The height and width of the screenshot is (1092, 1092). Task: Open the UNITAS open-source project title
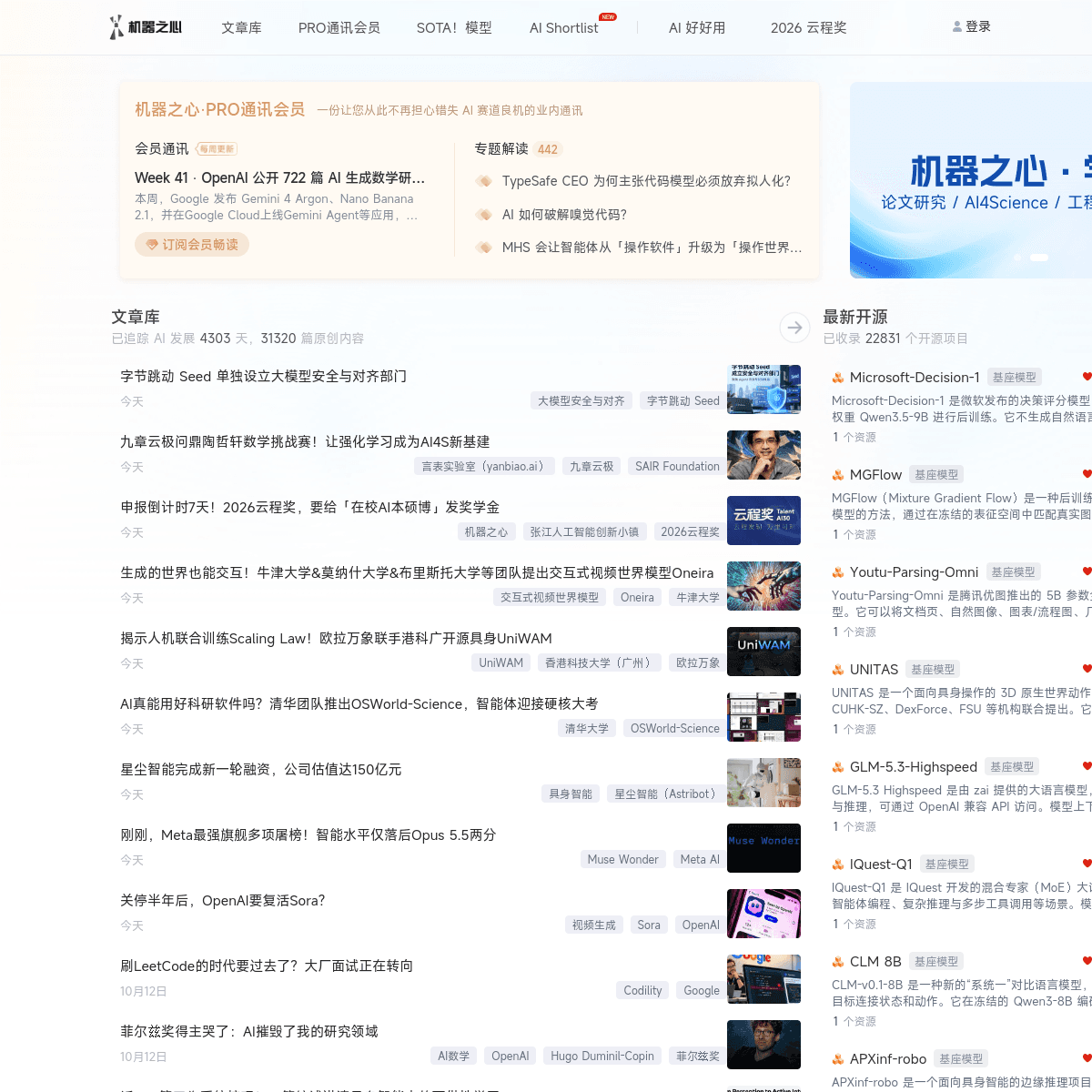(874, 670)
